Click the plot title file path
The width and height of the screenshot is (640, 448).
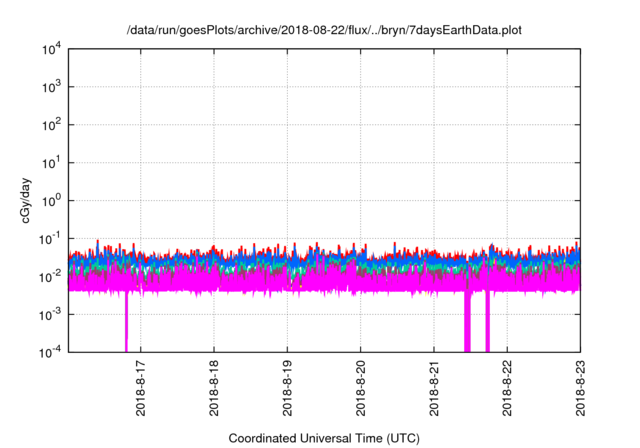pyautogui.click(x=324, y=30)
